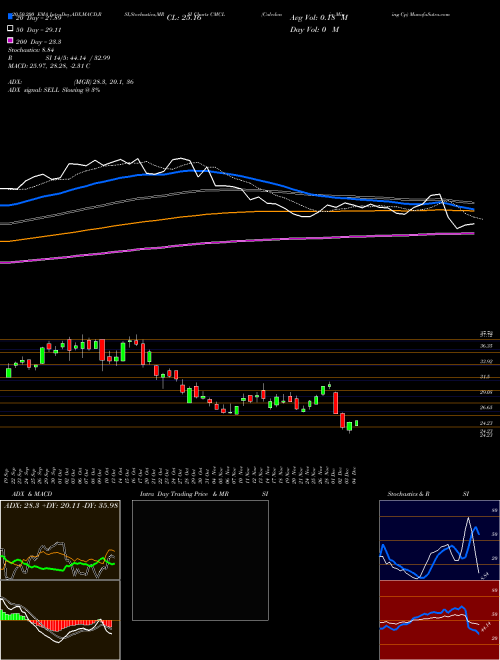500x660 pixels.
Task: Click the 'Intra Day Trading Price & MR' title
Action: click(184, 494)
